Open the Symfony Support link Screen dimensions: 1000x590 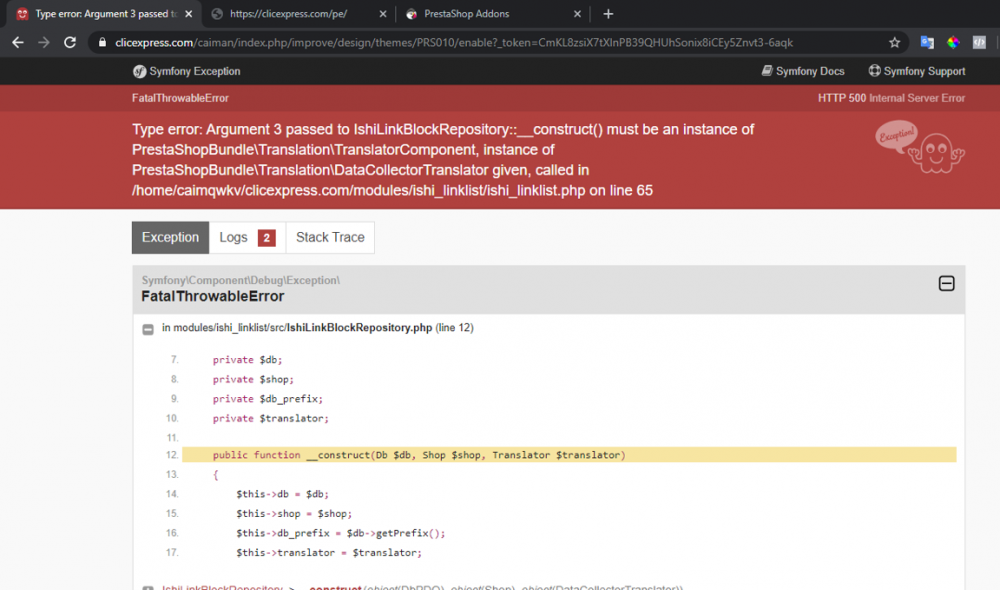(x=916, y=71)
